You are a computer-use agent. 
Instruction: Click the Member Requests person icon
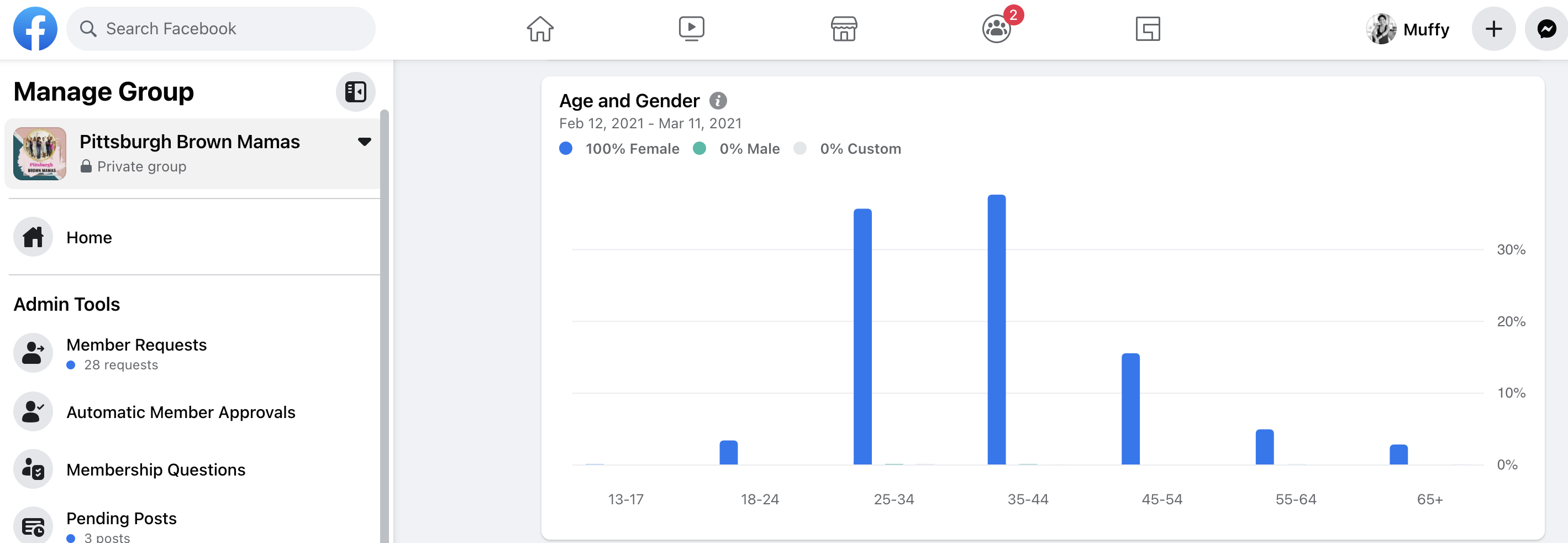[34, 353]
